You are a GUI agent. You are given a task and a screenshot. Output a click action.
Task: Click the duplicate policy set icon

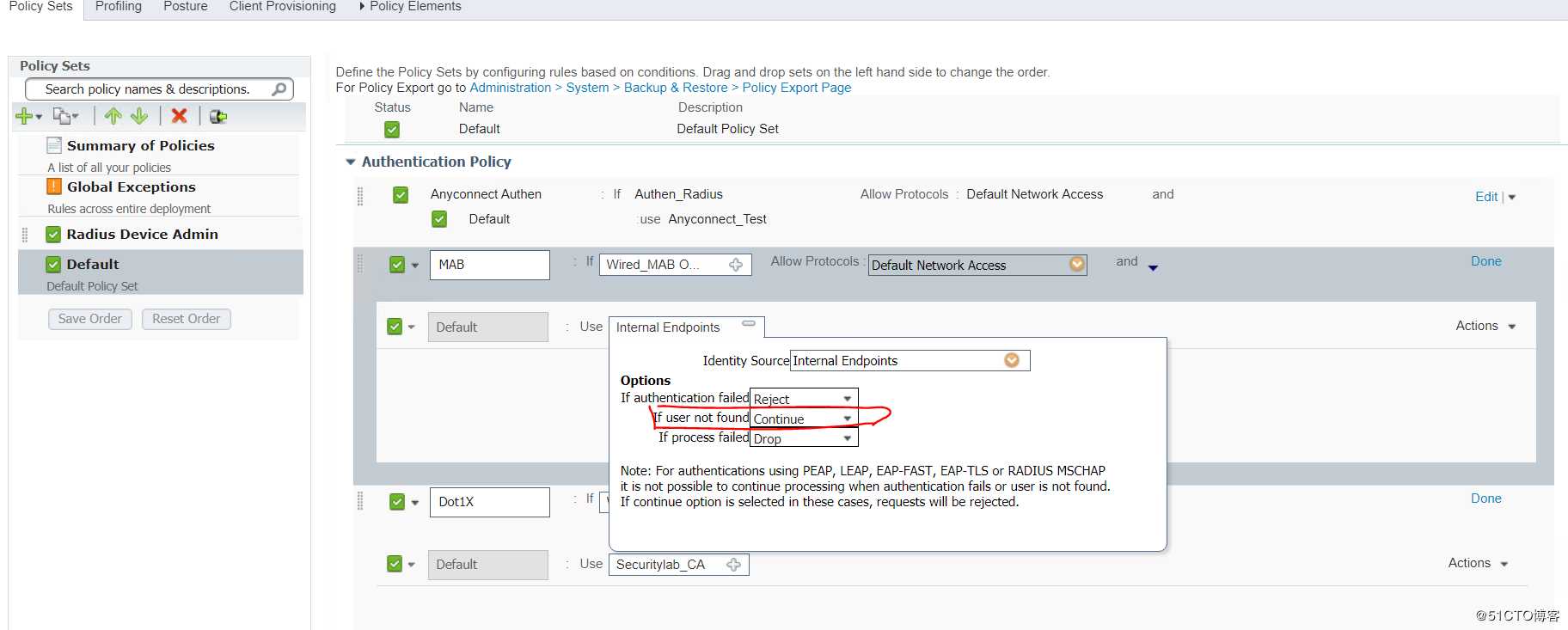tap(63, 116)
